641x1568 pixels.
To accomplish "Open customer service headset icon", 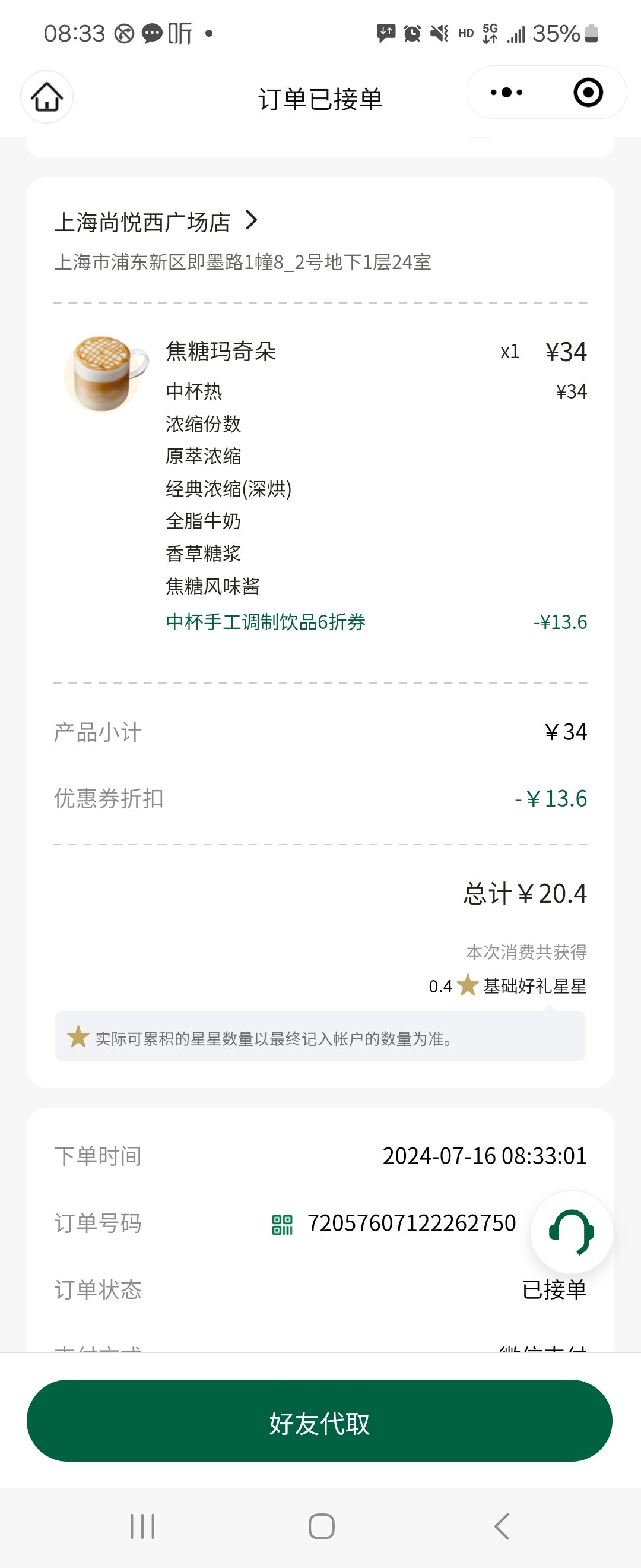I will 571,1231.
